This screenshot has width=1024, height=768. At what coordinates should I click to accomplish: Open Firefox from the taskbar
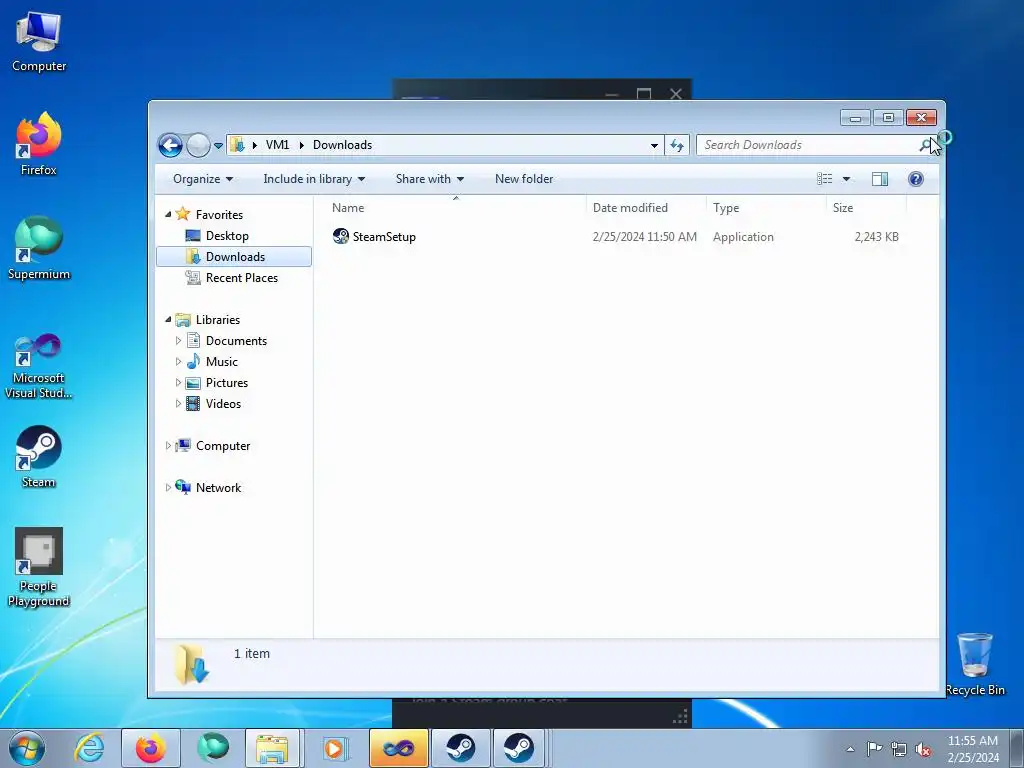click(x=151, y=748)
